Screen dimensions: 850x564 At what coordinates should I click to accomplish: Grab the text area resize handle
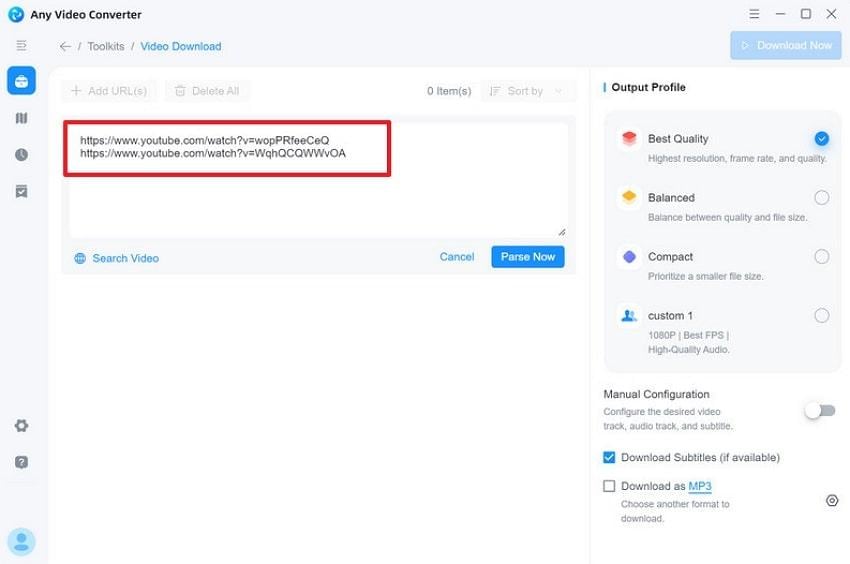point(562,232)
